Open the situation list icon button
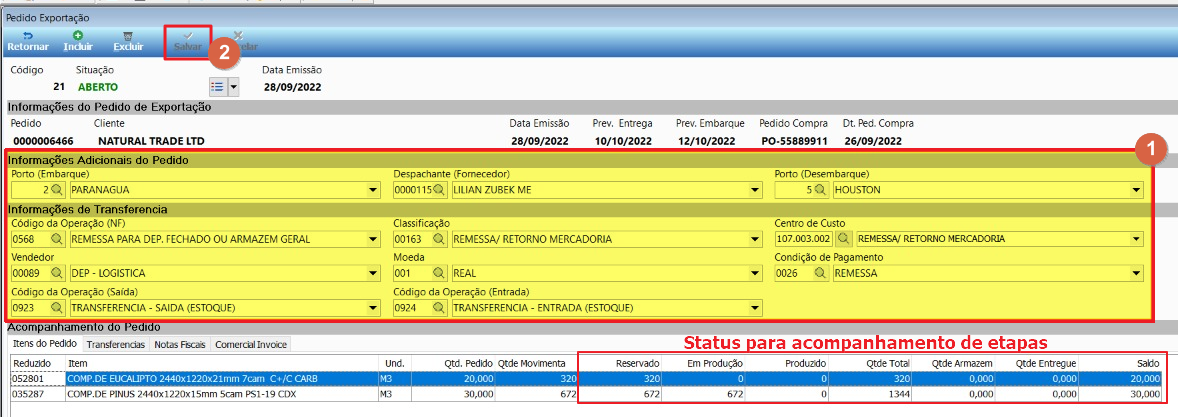 (217, 86)
